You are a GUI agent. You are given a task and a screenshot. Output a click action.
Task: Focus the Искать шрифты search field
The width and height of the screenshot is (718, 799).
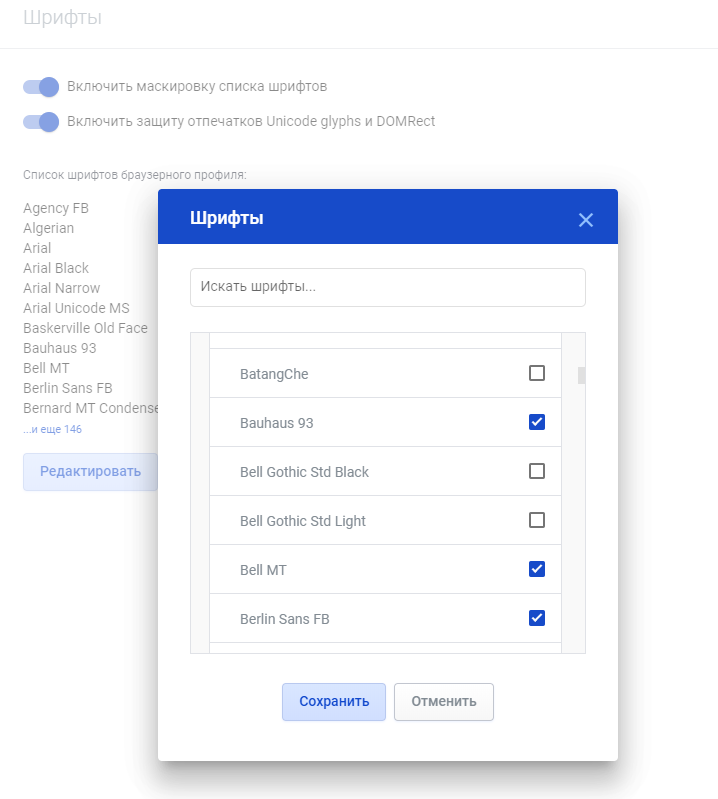(x=388, y=287)
